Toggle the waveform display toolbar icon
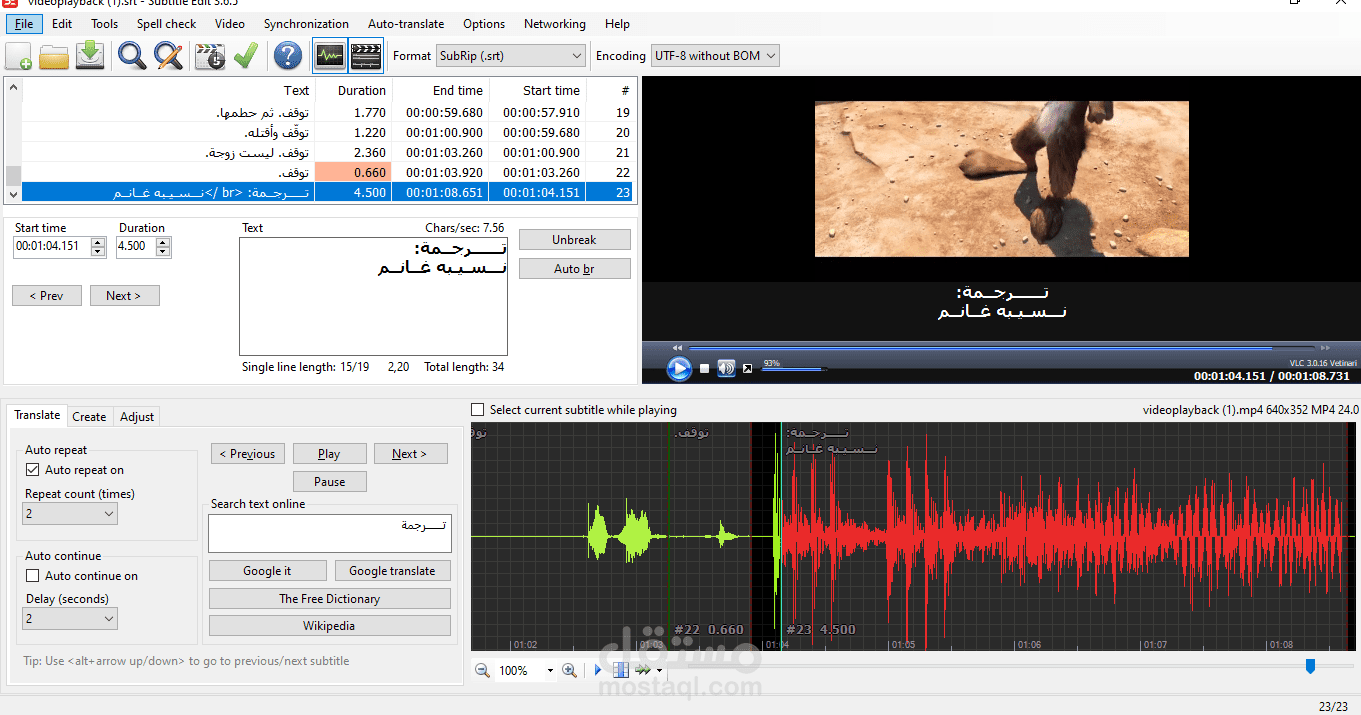 (329, 56)
